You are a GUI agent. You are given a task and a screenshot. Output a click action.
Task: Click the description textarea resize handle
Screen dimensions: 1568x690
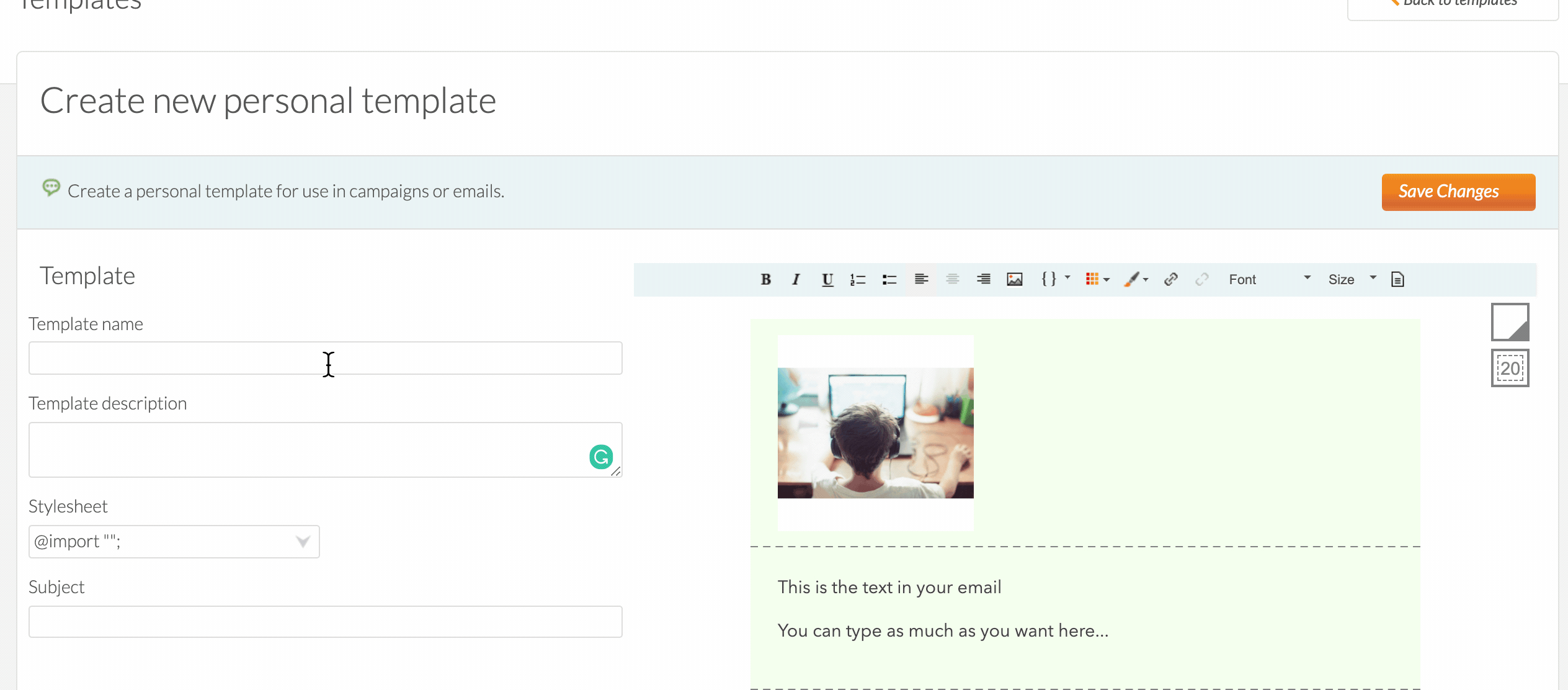pyautogui.click(x=616, y=472)
